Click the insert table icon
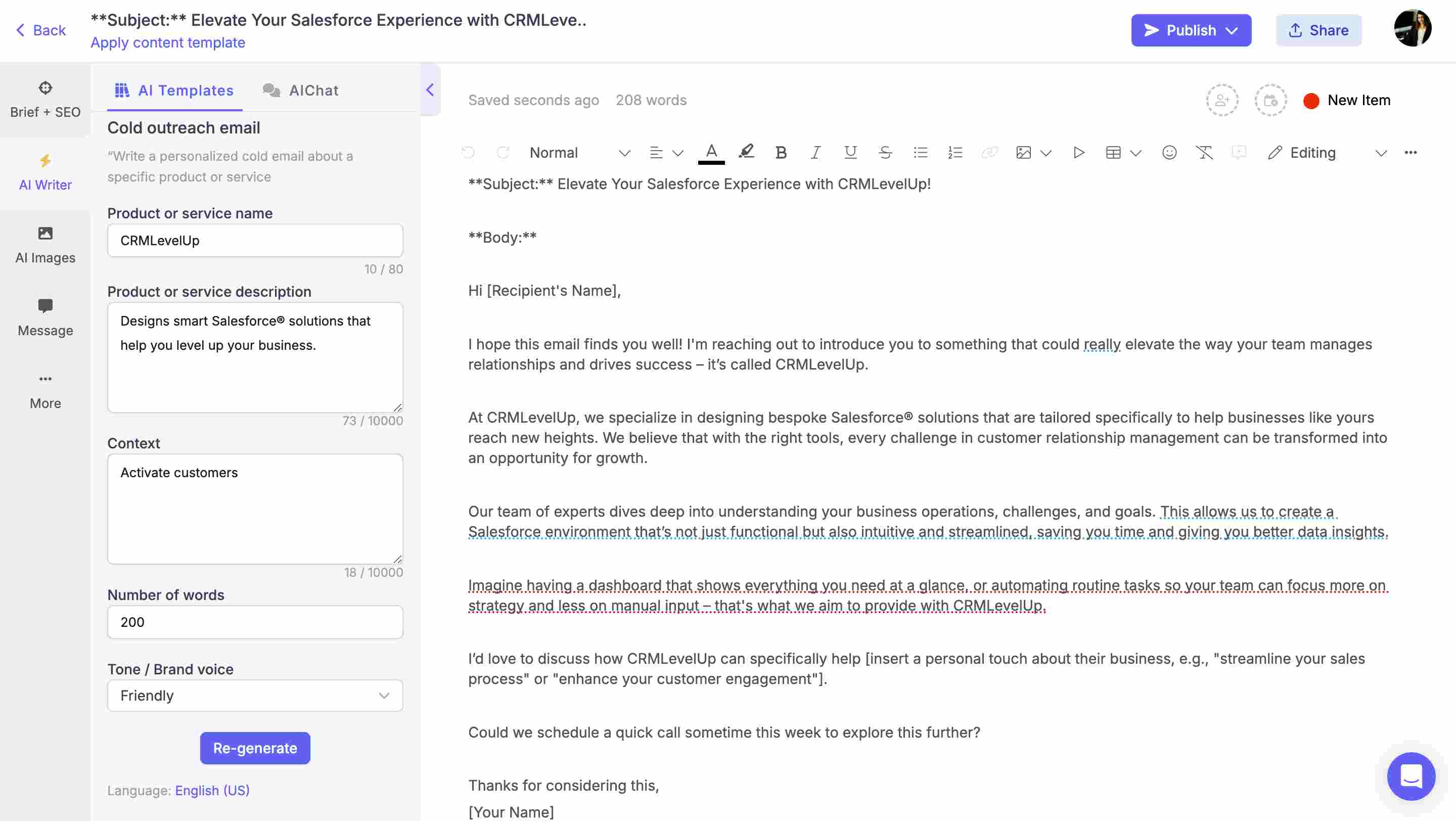 (1113, 153)
